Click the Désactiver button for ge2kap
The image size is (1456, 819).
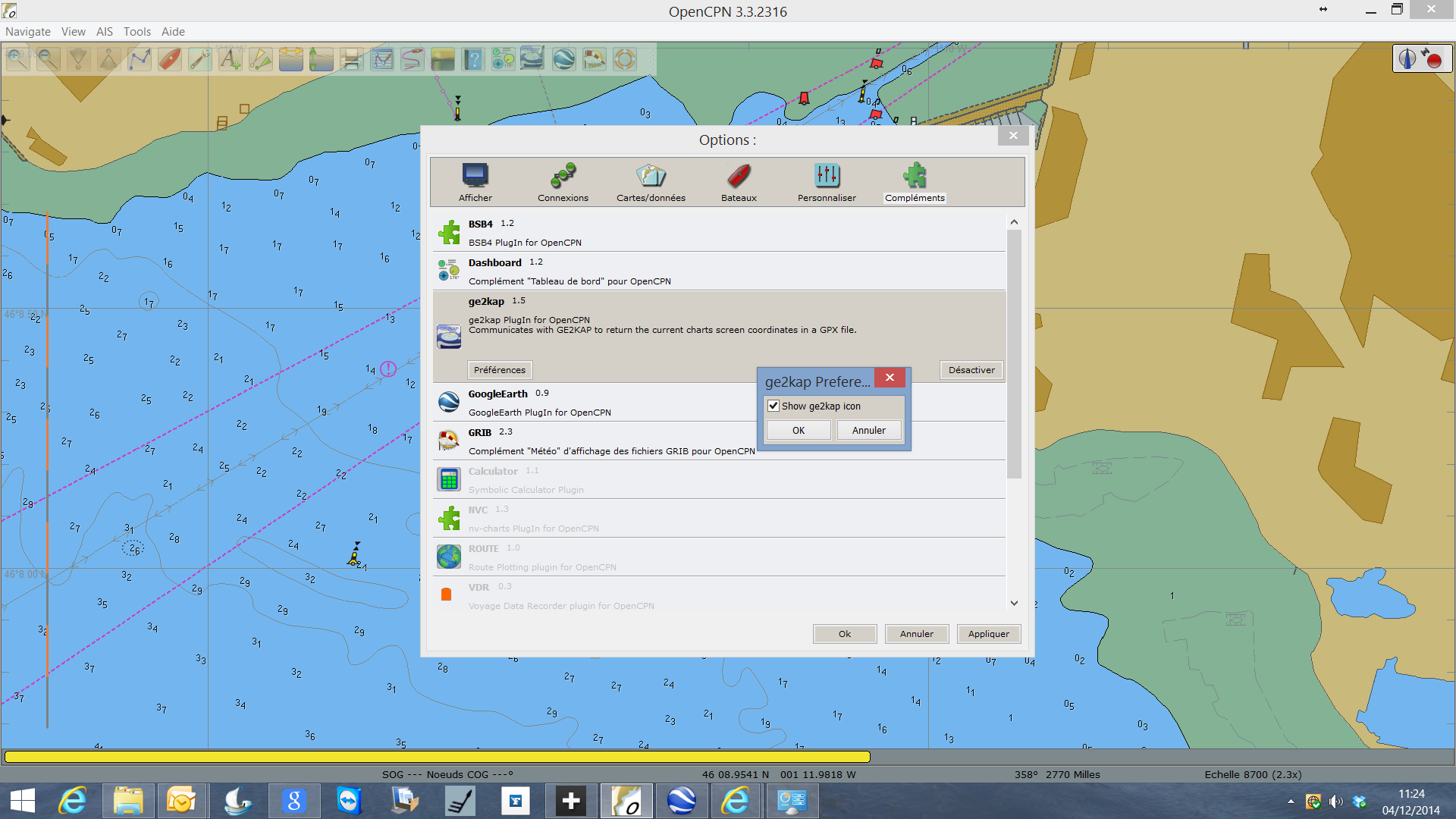click(971, 370)
